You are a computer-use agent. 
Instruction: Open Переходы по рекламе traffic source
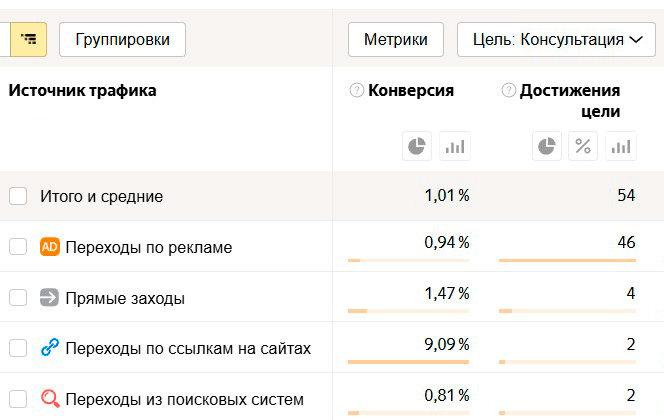[148, 247]
